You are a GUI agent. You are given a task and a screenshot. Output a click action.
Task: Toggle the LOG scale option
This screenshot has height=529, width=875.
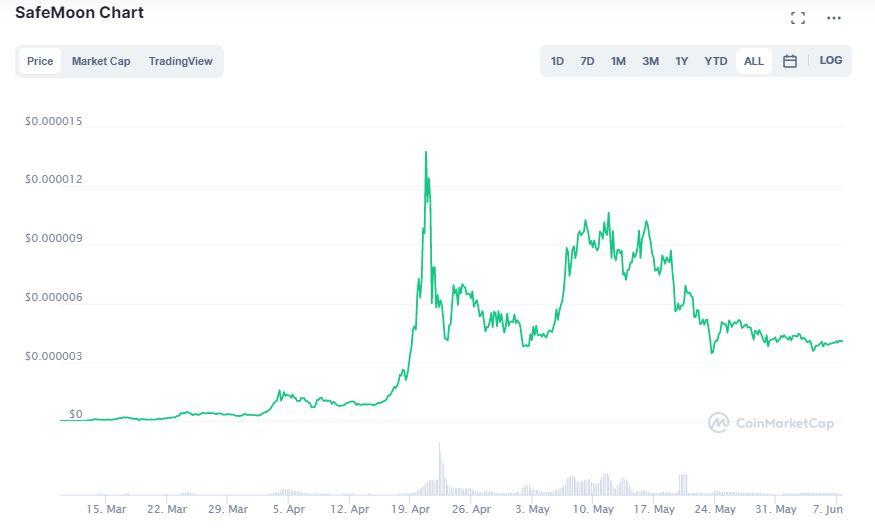pos(831,60)
